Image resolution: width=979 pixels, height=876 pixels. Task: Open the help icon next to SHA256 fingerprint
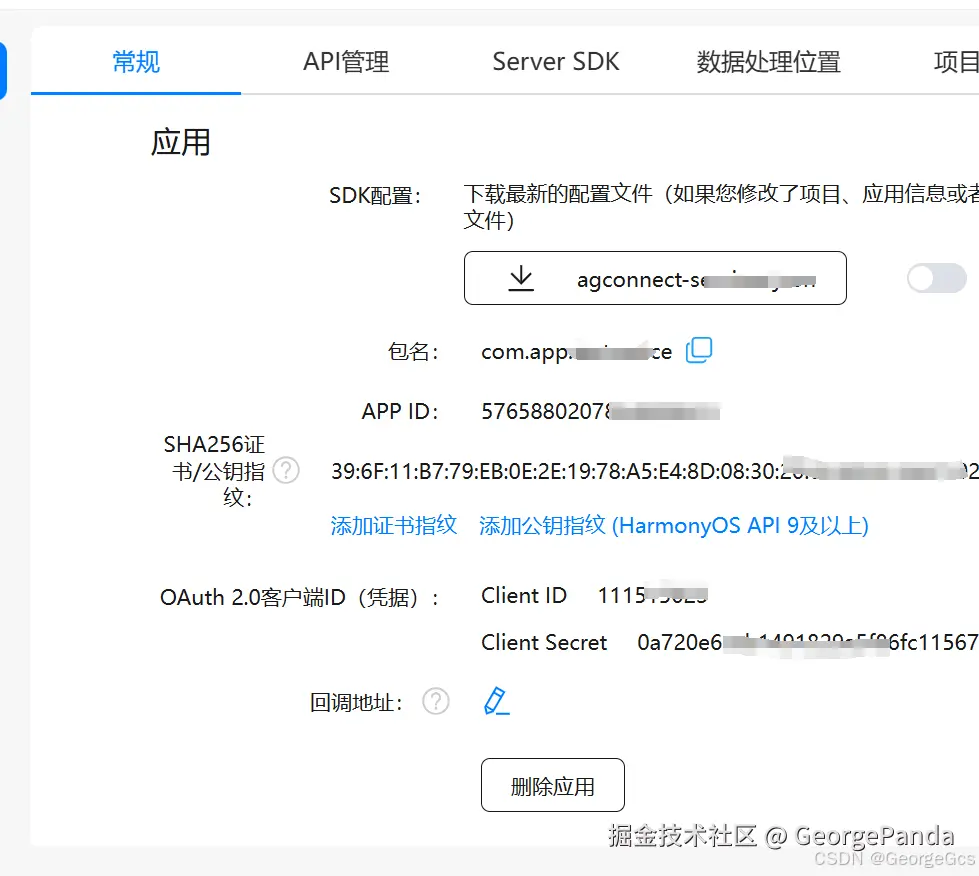(x=287, y=470)
